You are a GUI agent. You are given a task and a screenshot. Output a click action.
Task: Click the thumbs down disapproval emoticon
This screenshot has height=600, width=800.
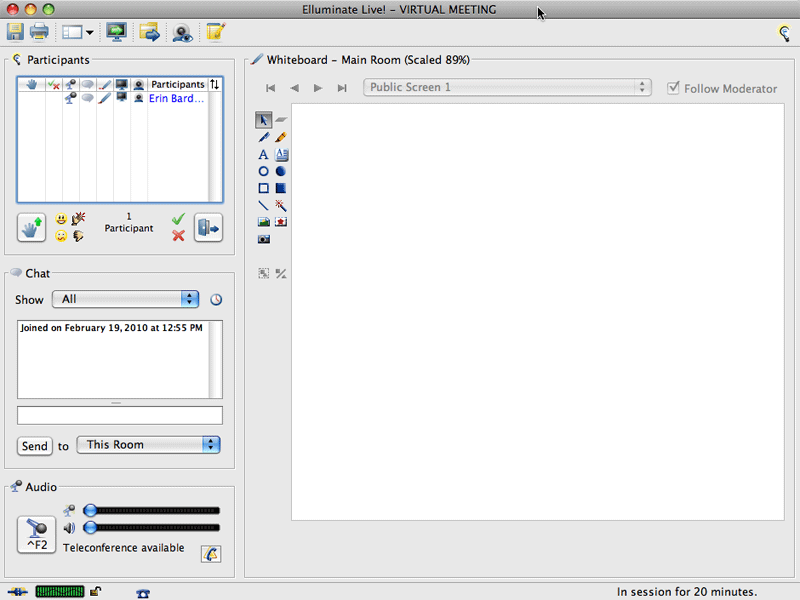click(78, 236)
